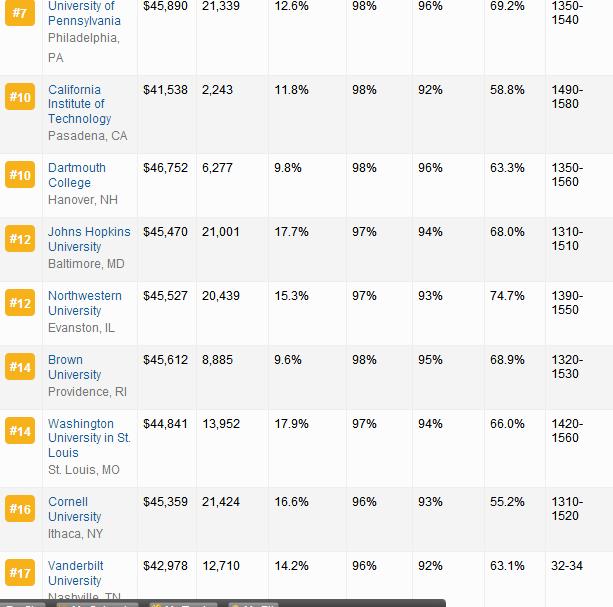Select the #12 badge next to Northwestern
The image size is (613, 607).
pyautogui.click(x=20, y=303)
